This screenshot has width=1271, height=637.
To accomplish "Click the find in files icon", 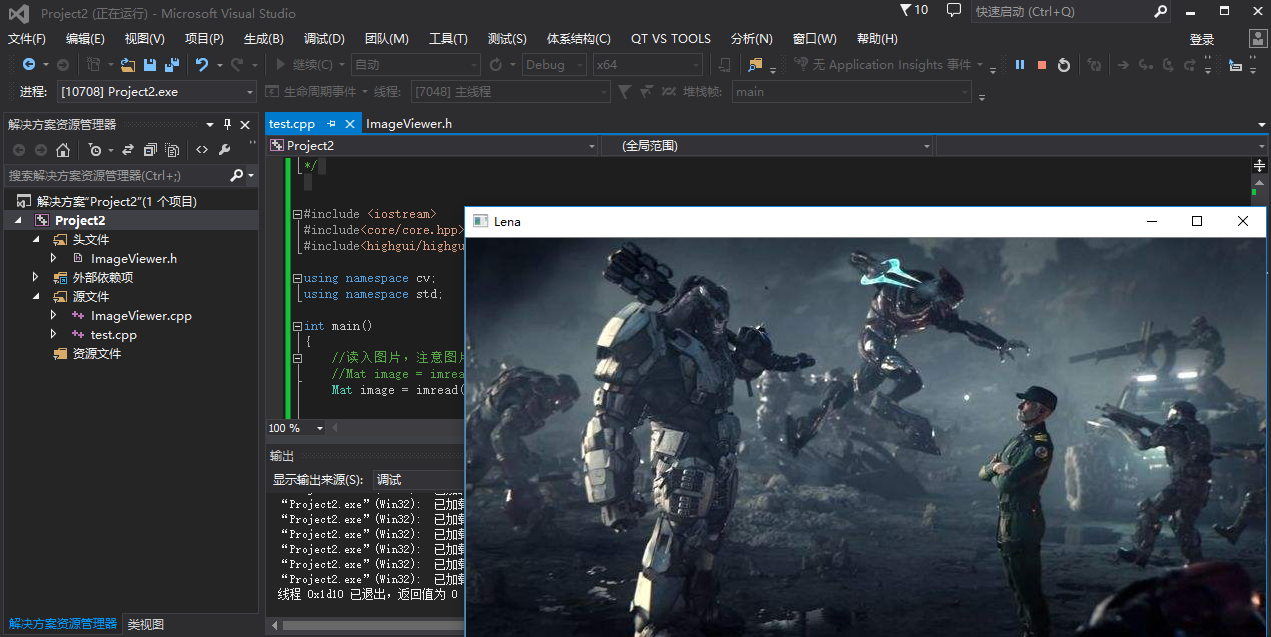I will (755, 64).
